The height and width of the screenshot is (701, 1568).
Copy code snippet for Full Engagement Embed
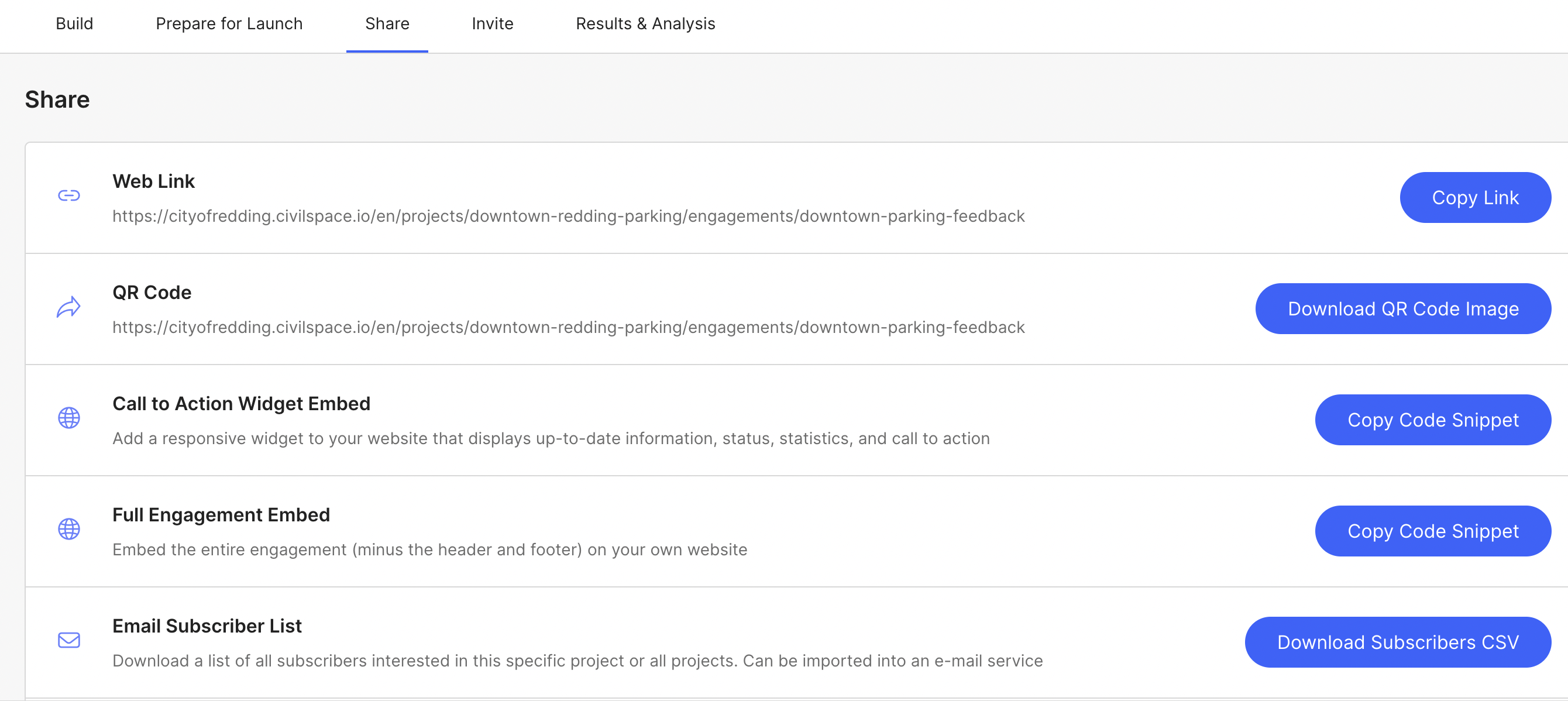pos(1433,531)
